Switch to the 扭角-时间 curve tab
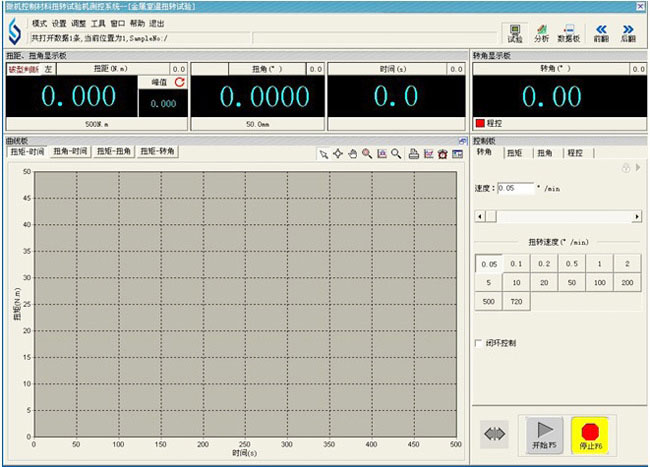The width and height of the screenshot is (650, 467). click(70, 151)
